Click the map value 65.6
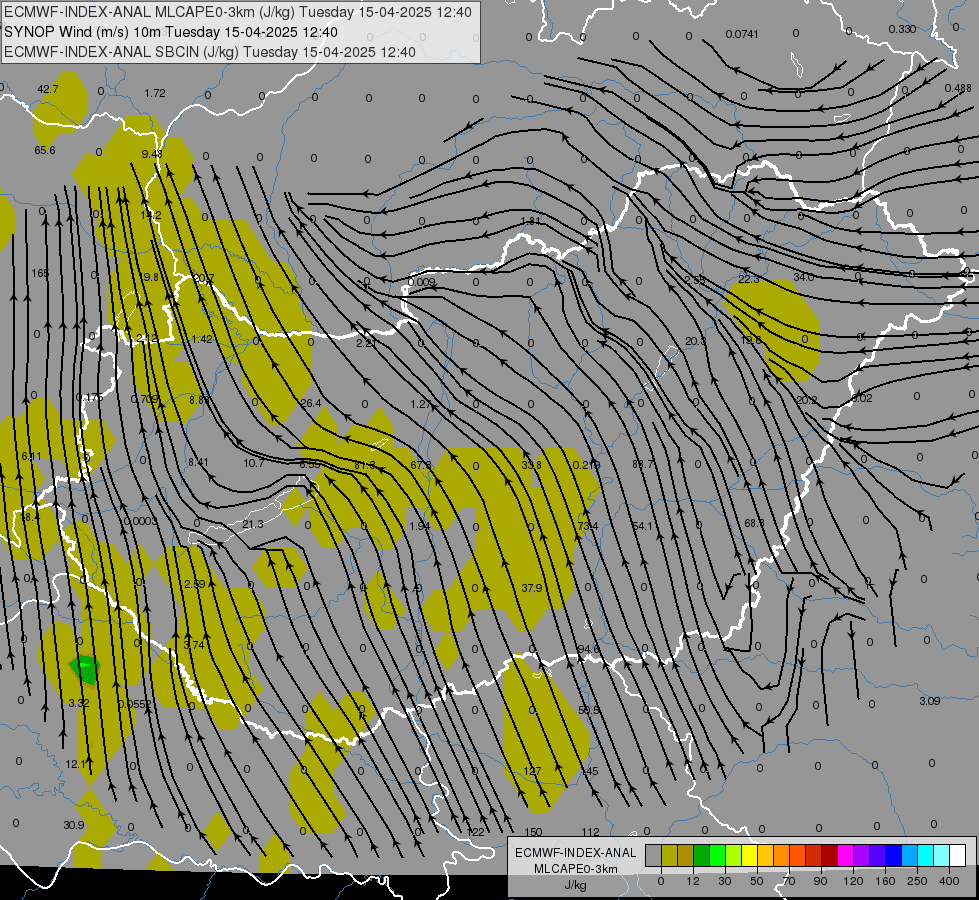Image resolution: width=979 pixels, height=900 pixels. click(45, 150)
